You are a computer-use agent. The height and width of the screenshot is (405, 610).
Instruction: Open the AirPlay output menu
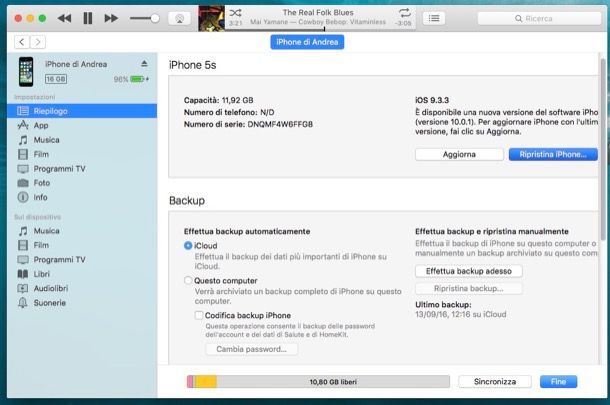179,18
